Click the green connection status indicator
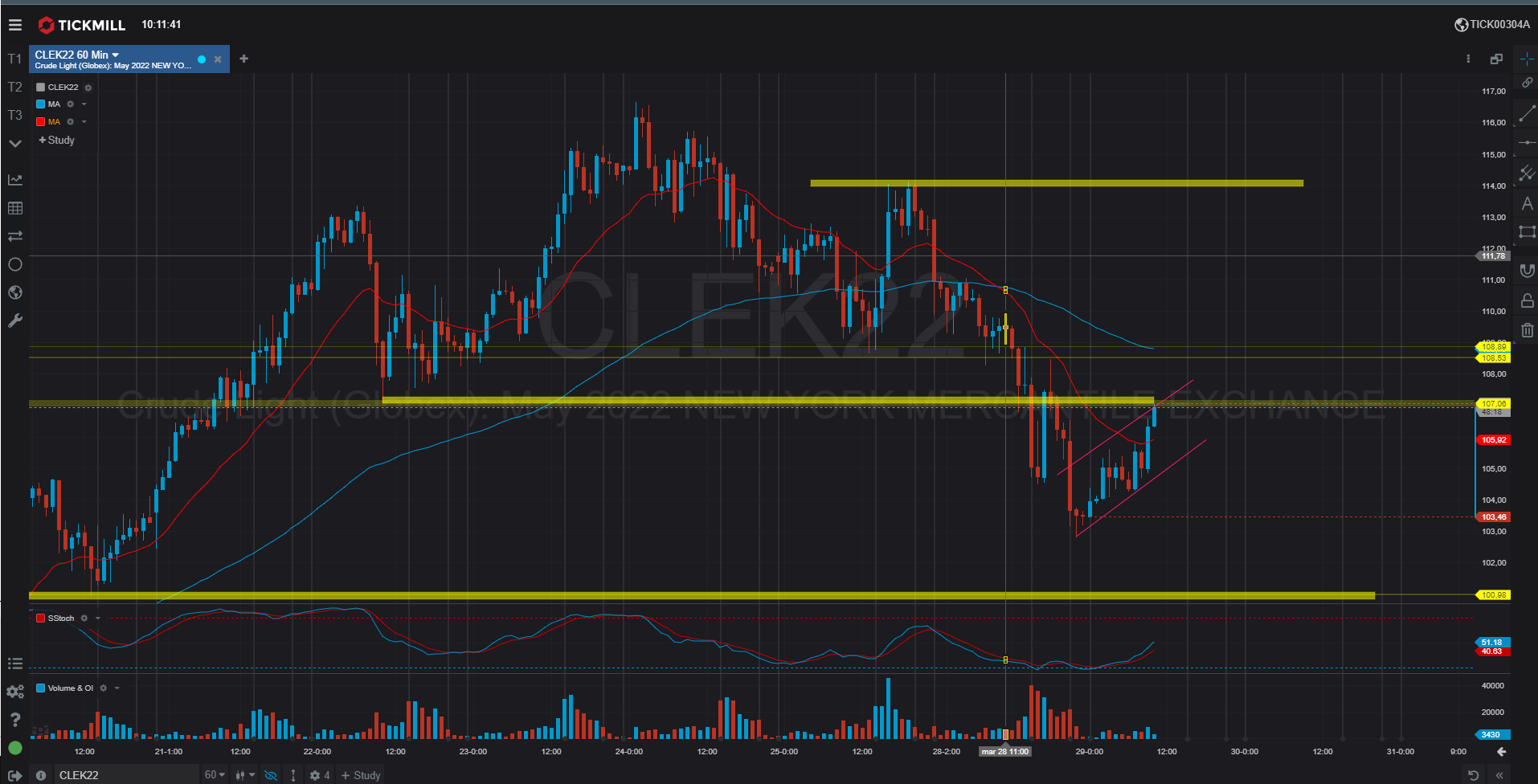This screenshot has height=784, width=1538. [x=14, y=748]
